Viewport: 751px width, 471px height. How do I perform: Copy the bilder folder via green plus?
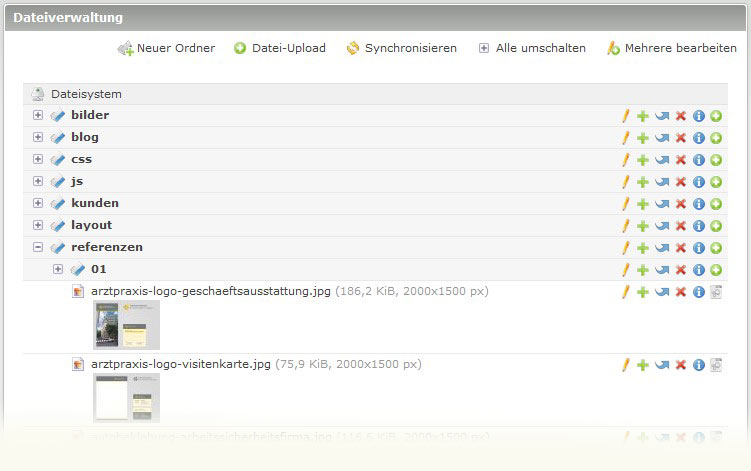point(643,116)
